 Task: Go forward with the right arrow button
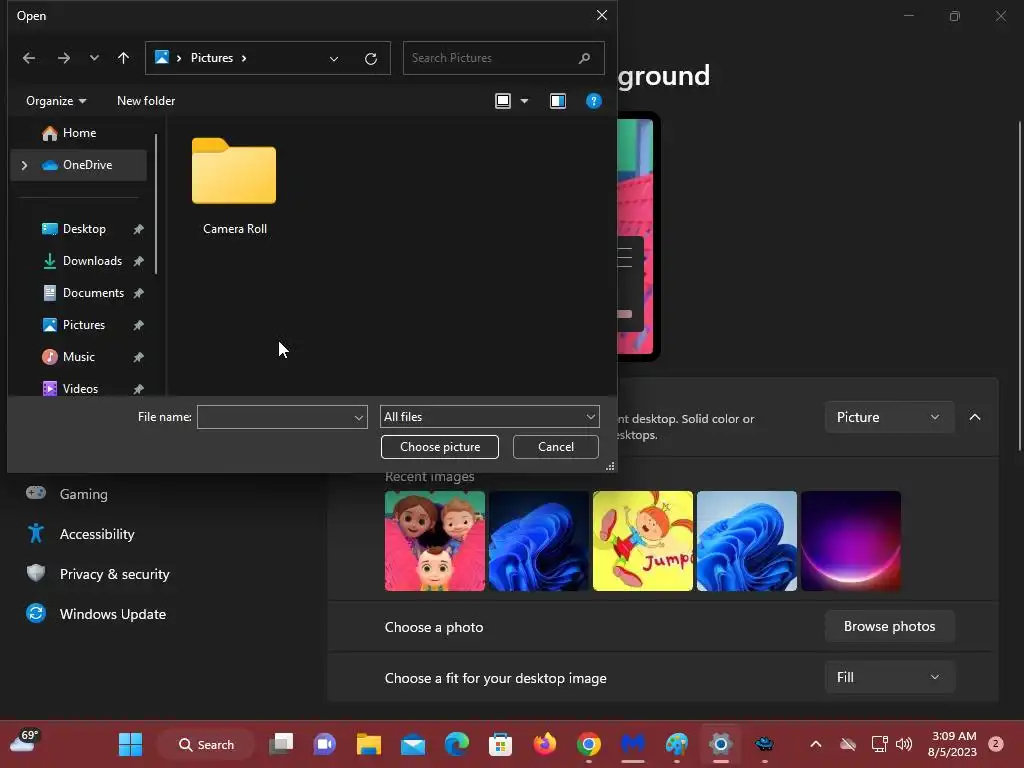pos(63,58)
